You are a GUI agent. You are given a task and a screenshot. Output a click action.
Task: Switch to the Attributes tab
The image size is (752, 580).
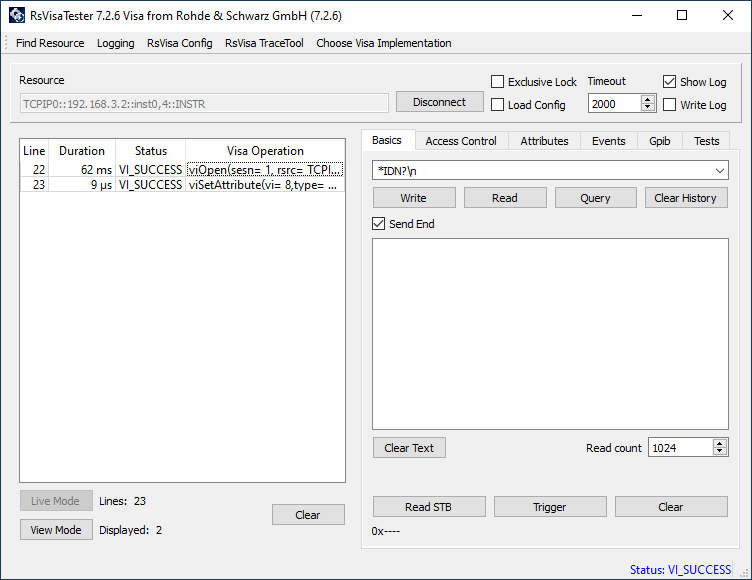pos(544,141)
